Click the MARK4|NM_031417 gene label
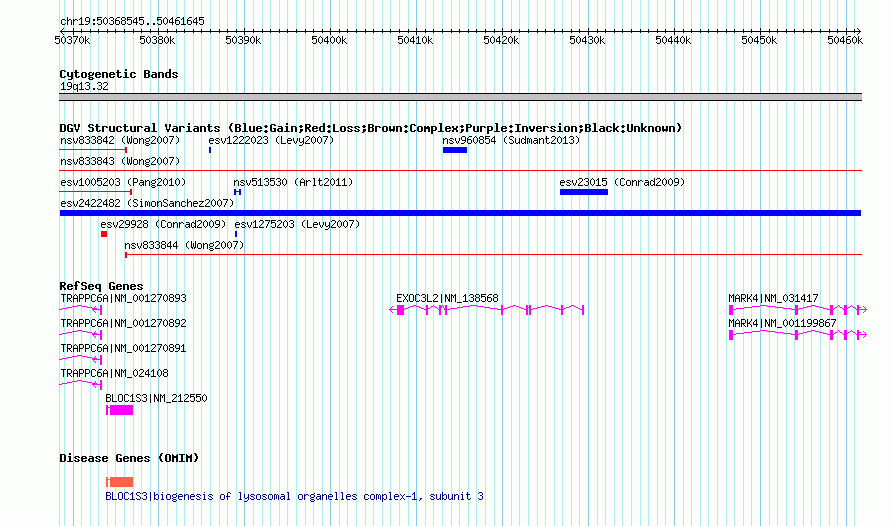 pyautogui.click(x=773, y=298)
